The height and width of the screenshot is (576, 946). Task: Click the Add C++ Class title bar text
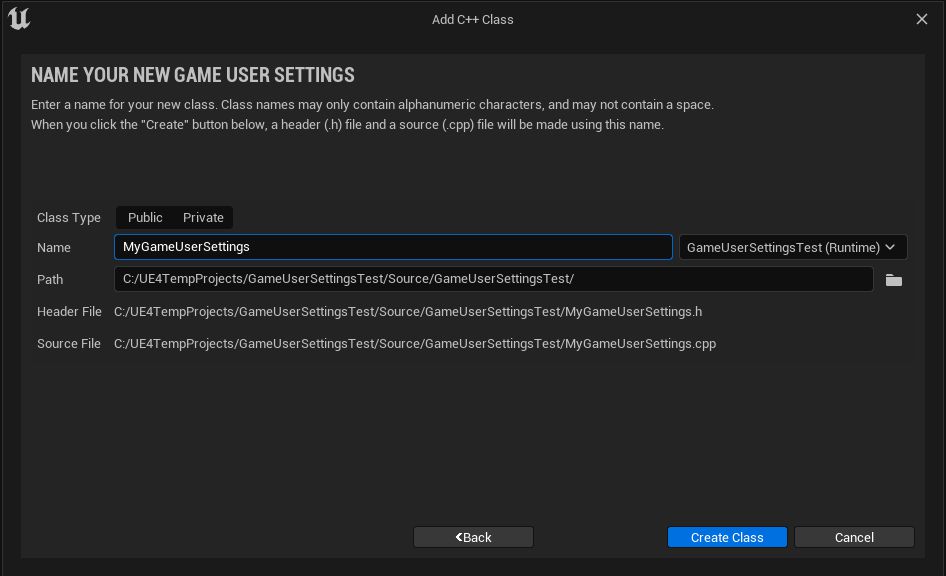pyautogui.click(x=472, y=19)
